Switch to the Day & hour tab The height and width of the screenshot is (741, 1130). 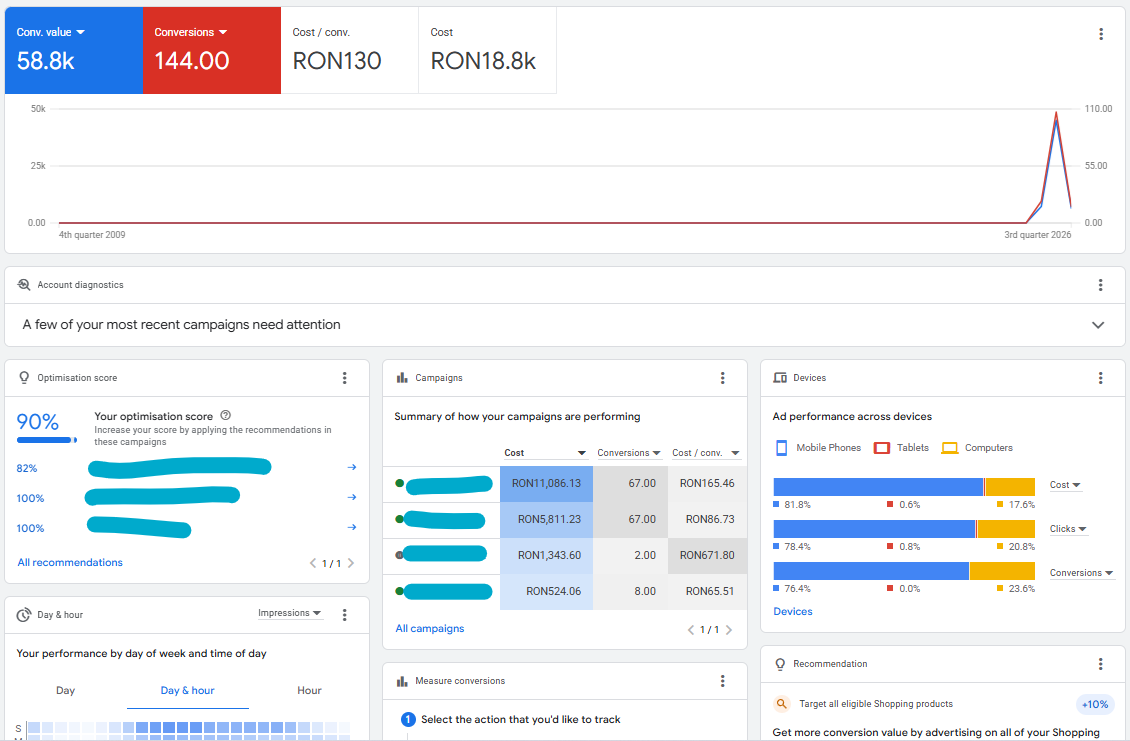coord(187,691)
